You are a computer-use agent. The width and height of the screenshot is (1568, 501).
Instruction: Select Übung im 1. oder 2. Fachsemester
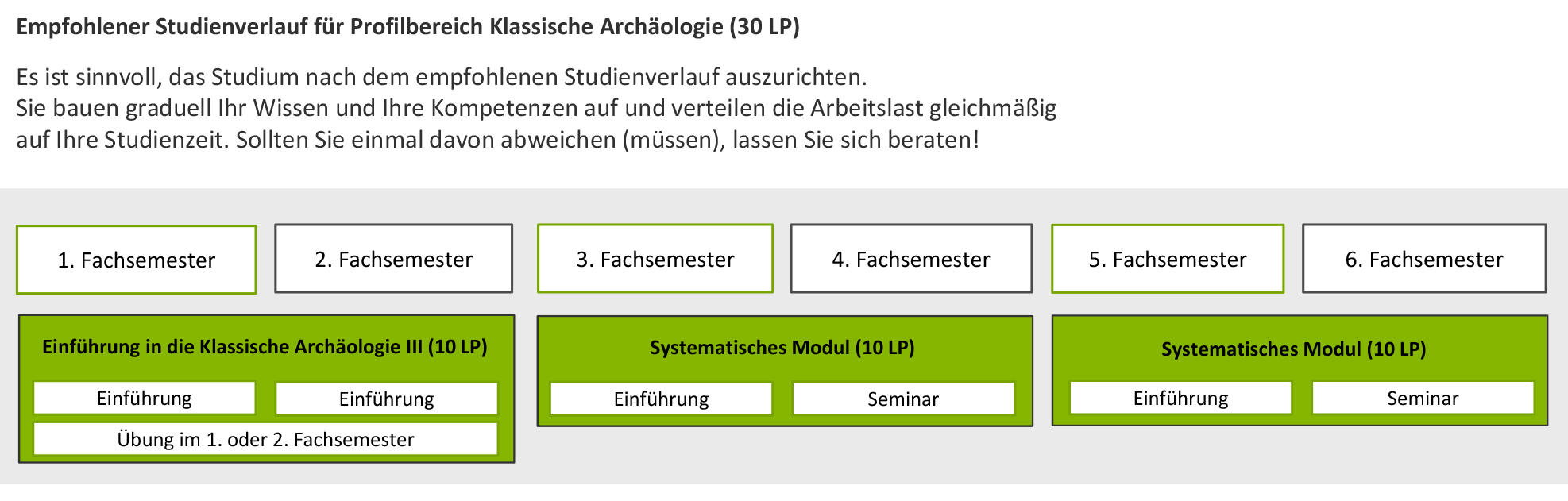click(x=265, y=439)
